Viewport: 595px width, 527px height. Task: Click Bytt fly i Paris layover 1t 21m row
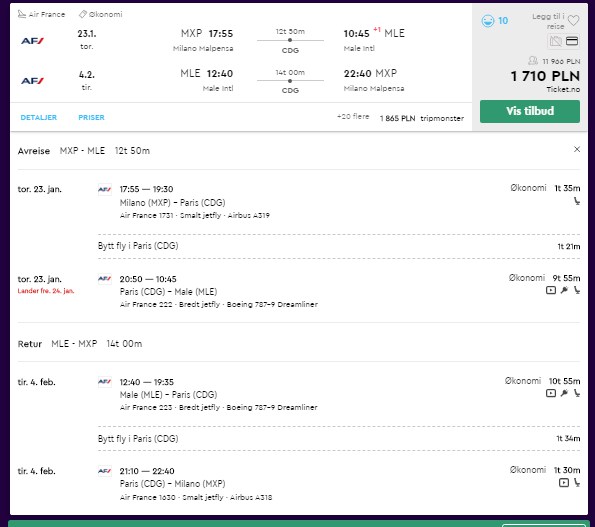point(339,246)
